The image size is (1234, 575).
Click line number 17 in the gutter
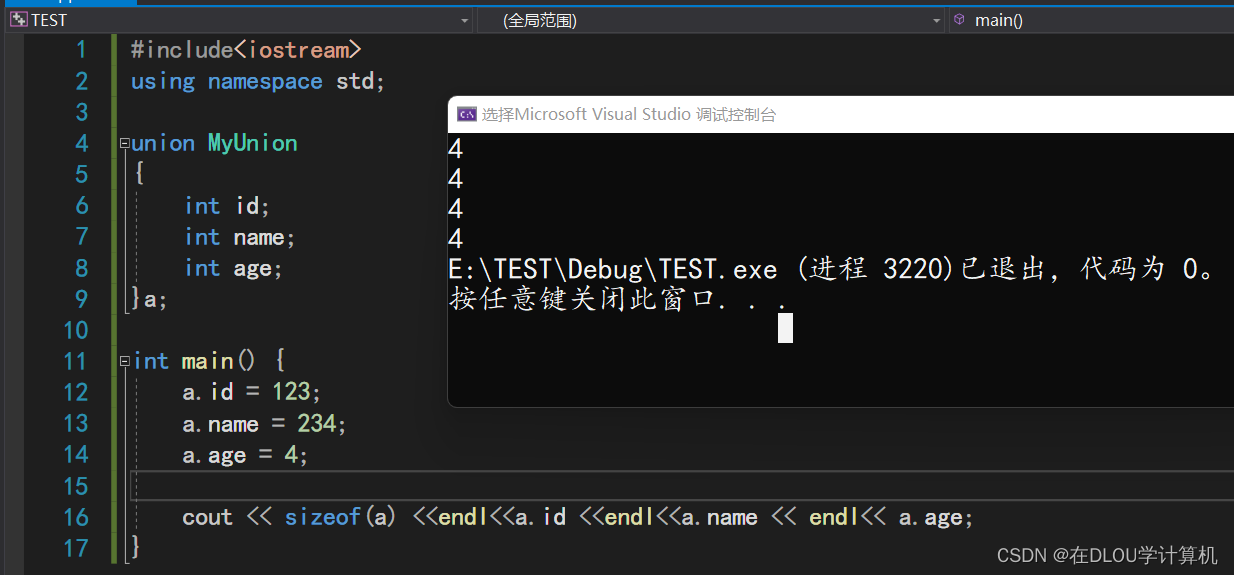pyautogui.click(x=76, y=548)
